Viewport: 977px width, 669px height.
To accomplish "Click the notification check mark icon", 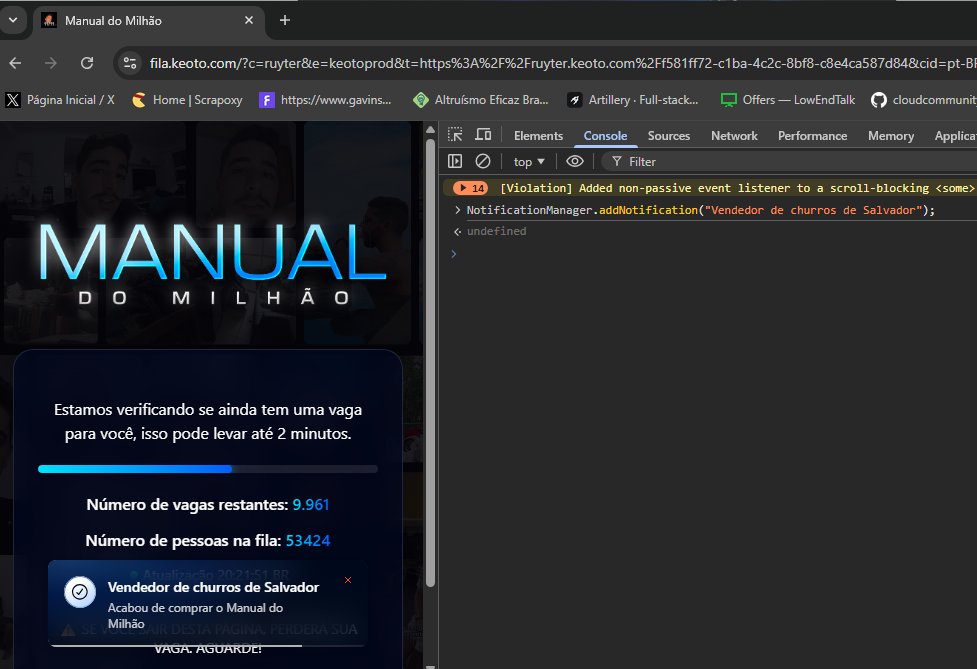I will pyautogui.click(x=80, y=592).
